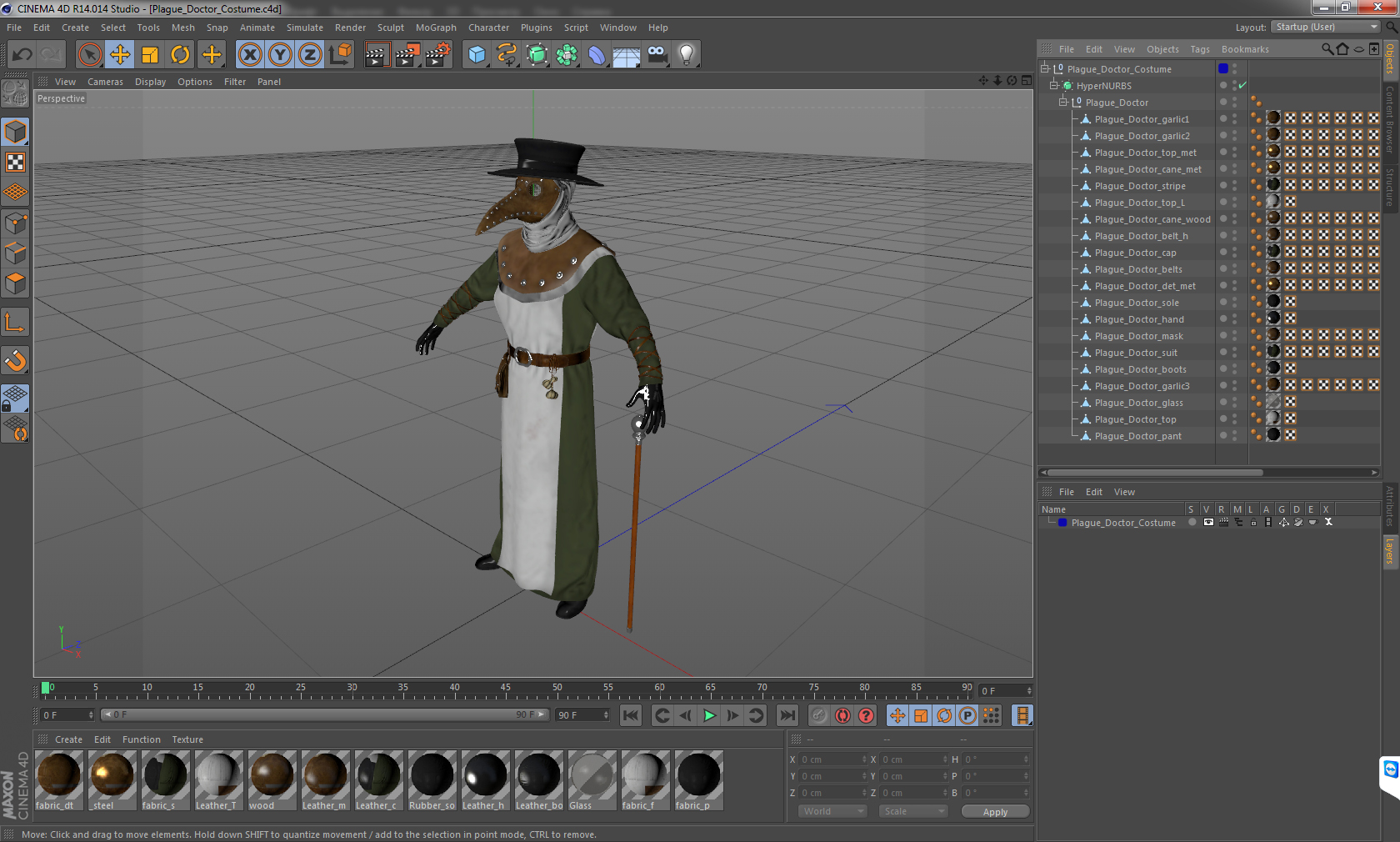The width and height of the screenshot is (1400, 842).
Task: Open the material manager Function menu
Action: coord(141,739)
